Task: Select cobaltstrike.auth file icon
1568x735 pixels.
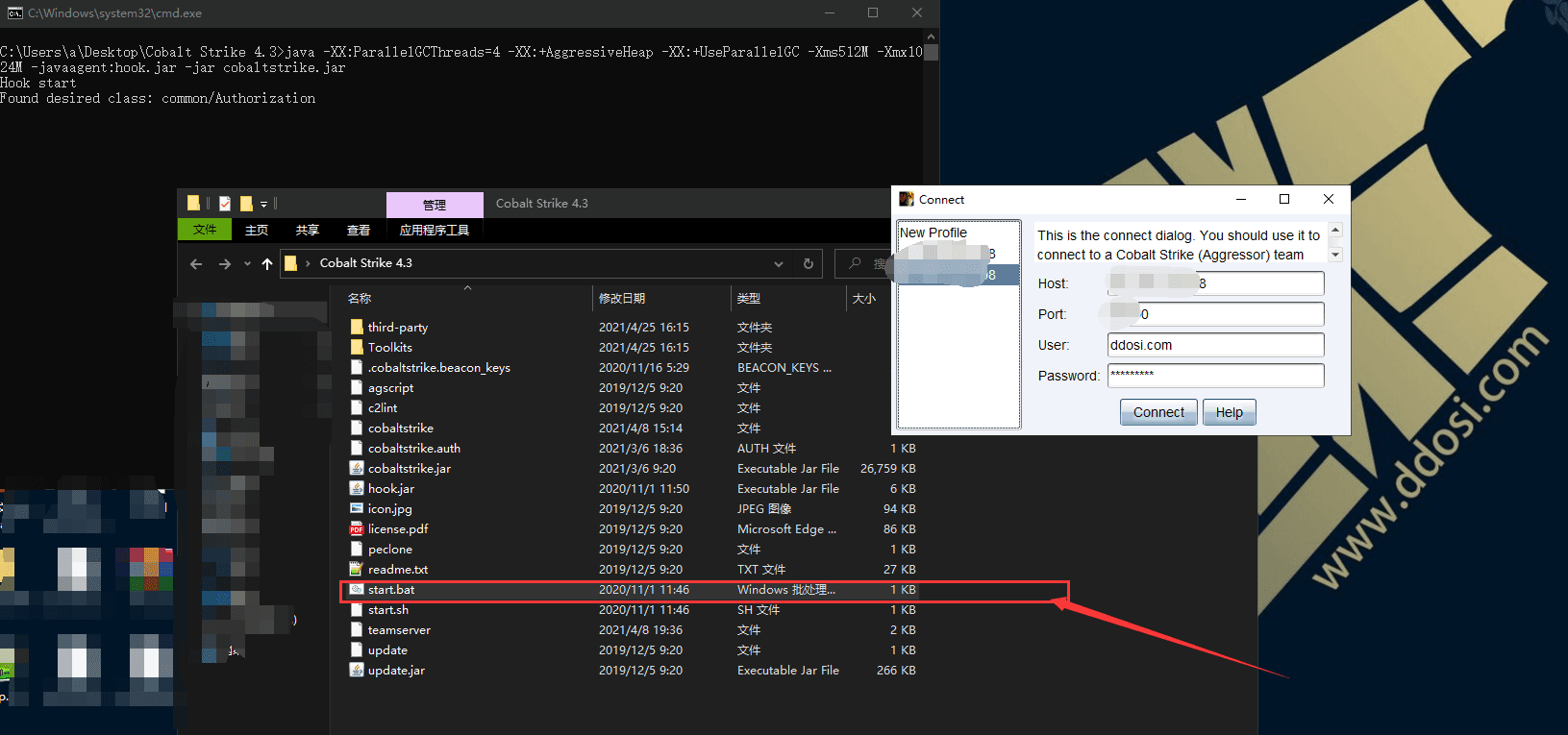Action: pyautogui.click(x=357, y=449)
